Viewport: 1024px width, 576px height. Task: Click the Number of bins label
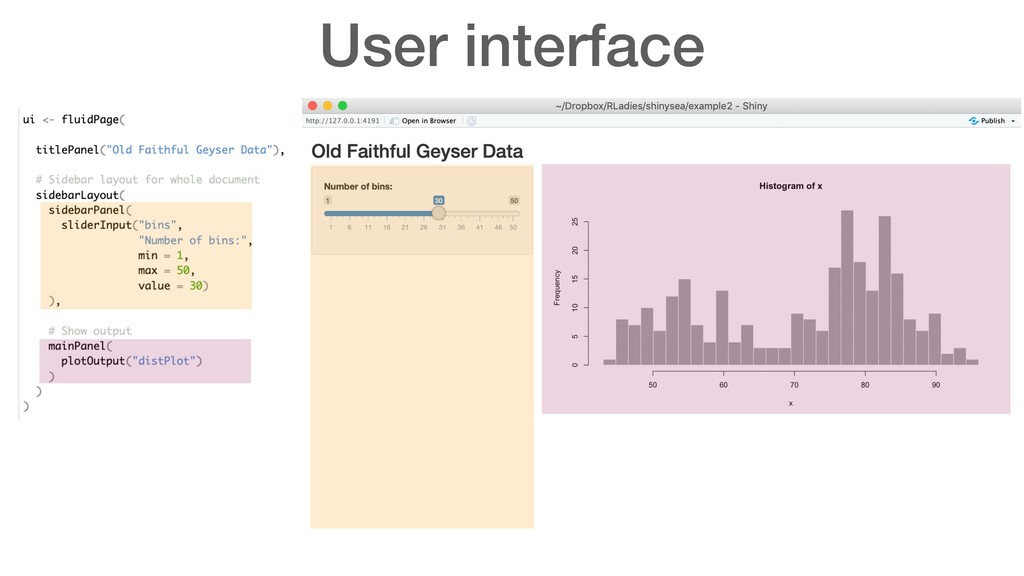tap(358, 186)
